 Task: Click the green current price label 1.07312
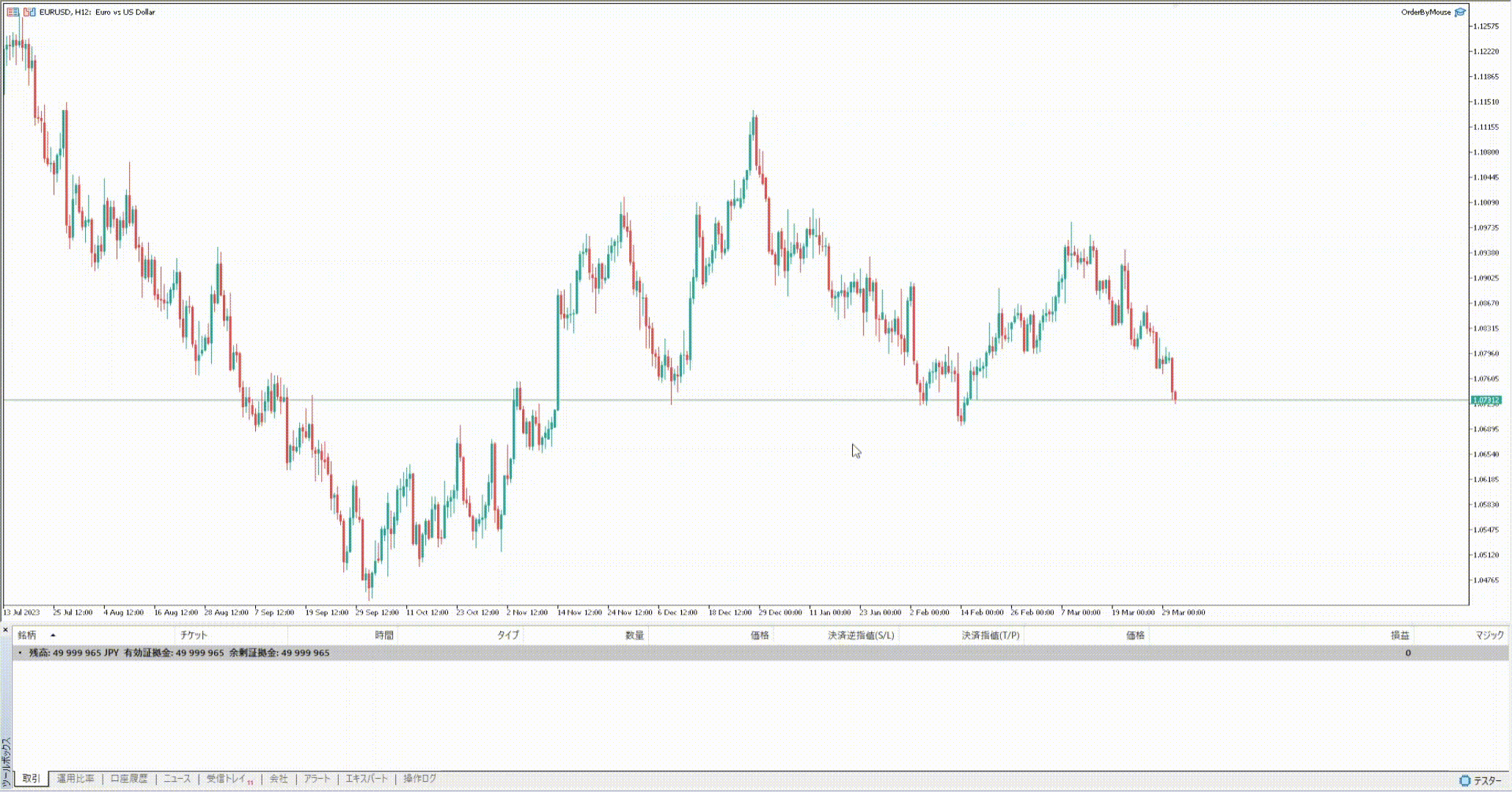tap(1486, 400)
